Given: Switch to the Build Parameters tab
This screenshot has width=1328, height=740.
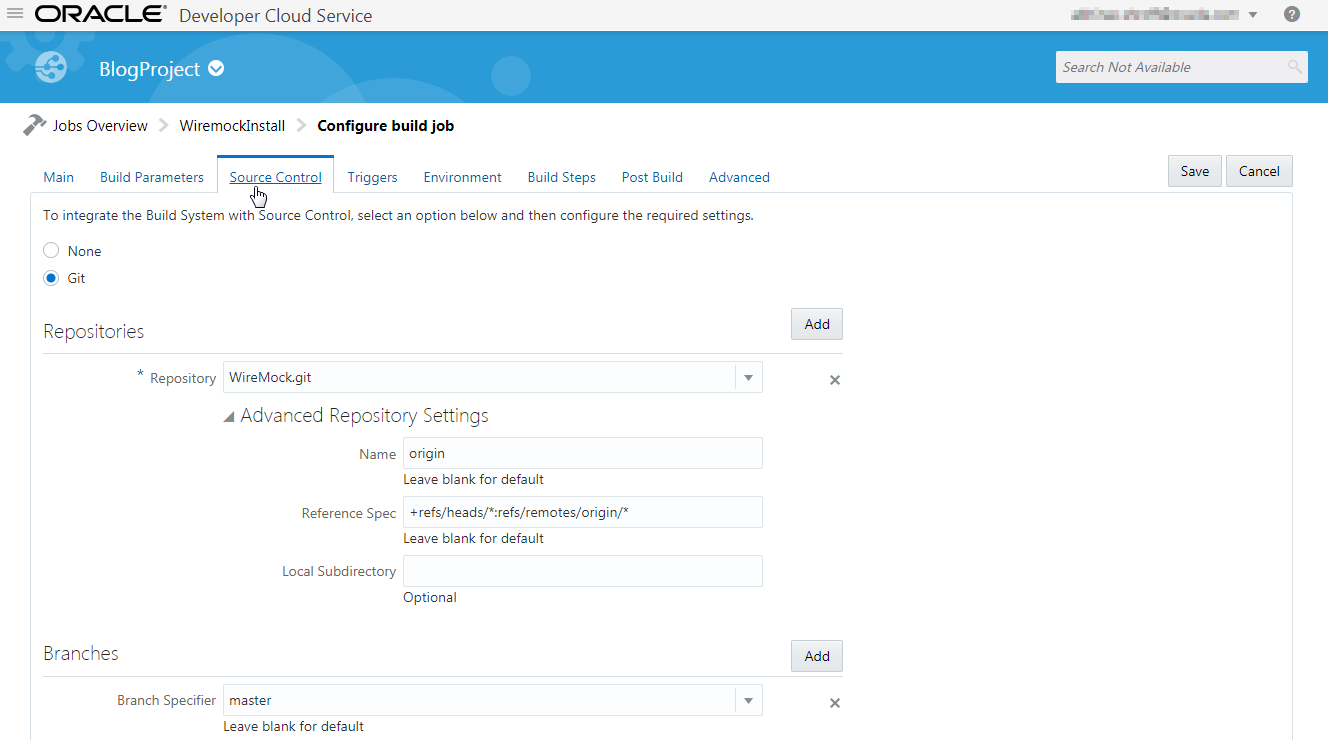Looking at the screenshot, I should (x=152, y=177).
